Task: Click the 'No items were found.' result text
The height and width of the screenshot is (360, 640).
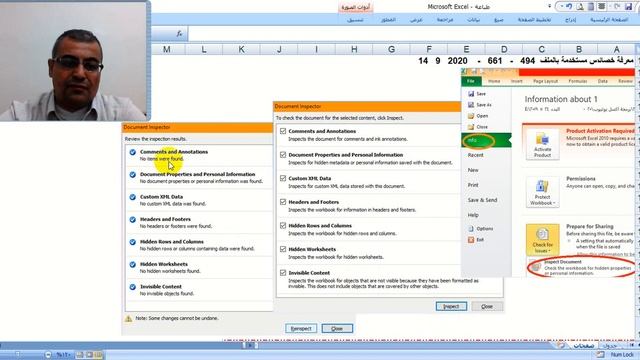Action: tap(162, 159)
